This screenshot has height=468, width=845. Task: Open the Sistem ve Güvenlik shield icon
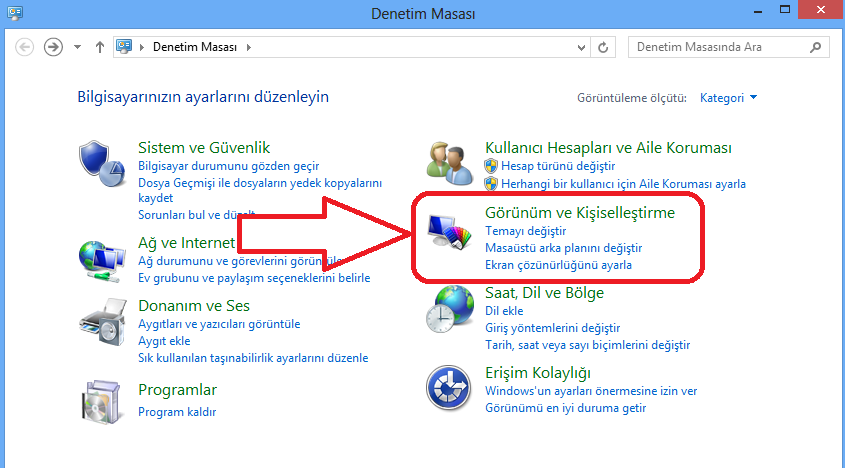[102, 164]
